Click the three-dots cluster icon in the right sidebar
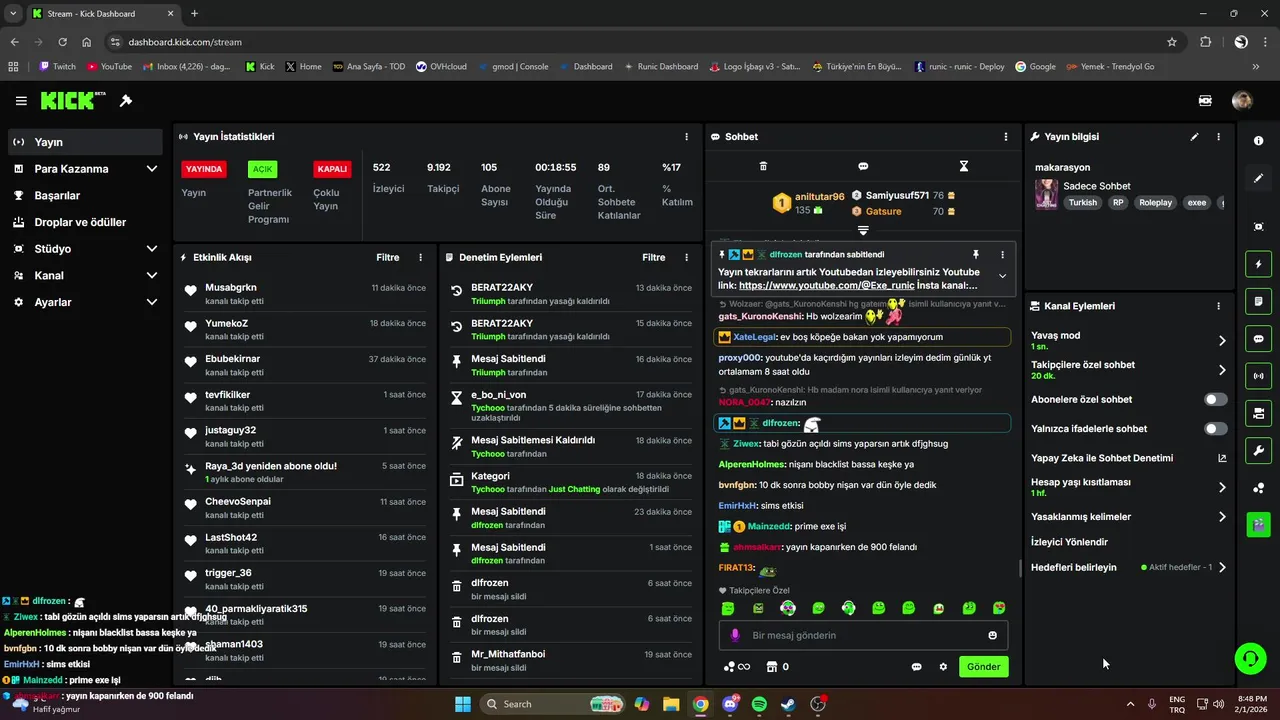1280x720 pixels. tap(1258, 488)
